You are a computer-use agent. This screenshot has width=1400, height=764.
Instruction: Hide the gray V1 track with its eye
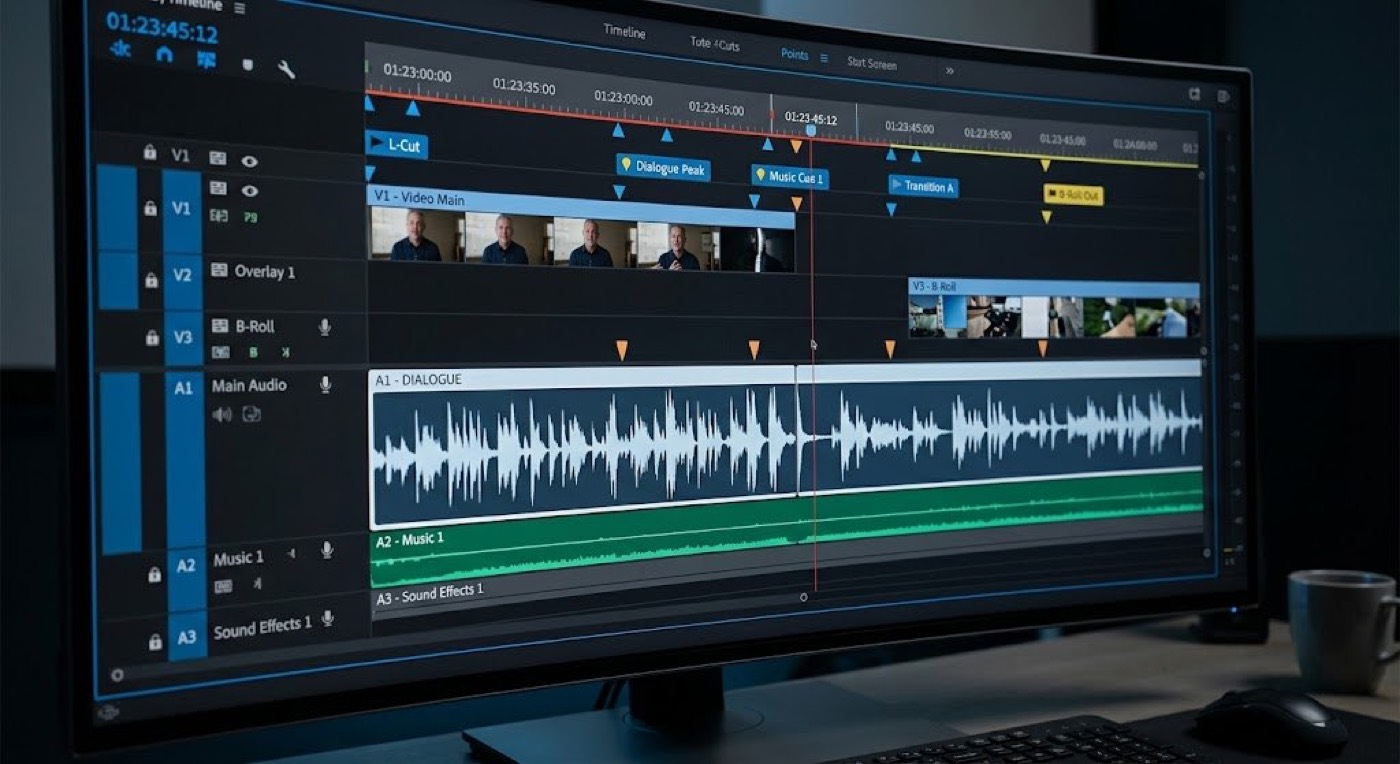pos(249,161)
